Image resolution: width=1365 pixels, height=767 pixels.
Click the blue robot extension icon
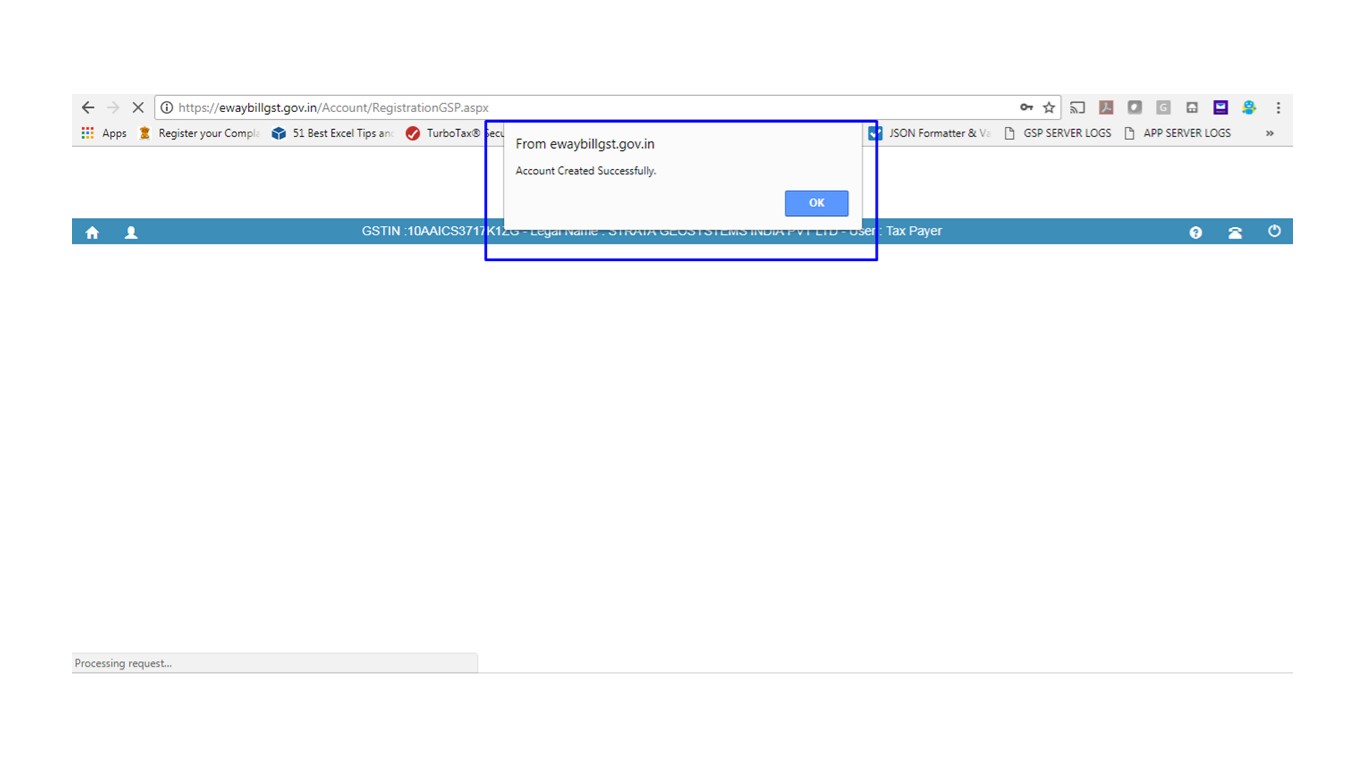coord(1249,107)
